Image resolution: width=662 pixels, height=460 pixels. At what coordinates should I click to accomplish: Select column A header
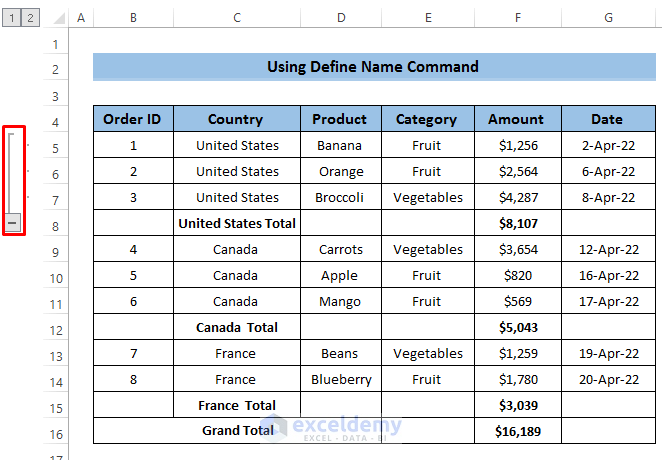(x=80, y=18)
